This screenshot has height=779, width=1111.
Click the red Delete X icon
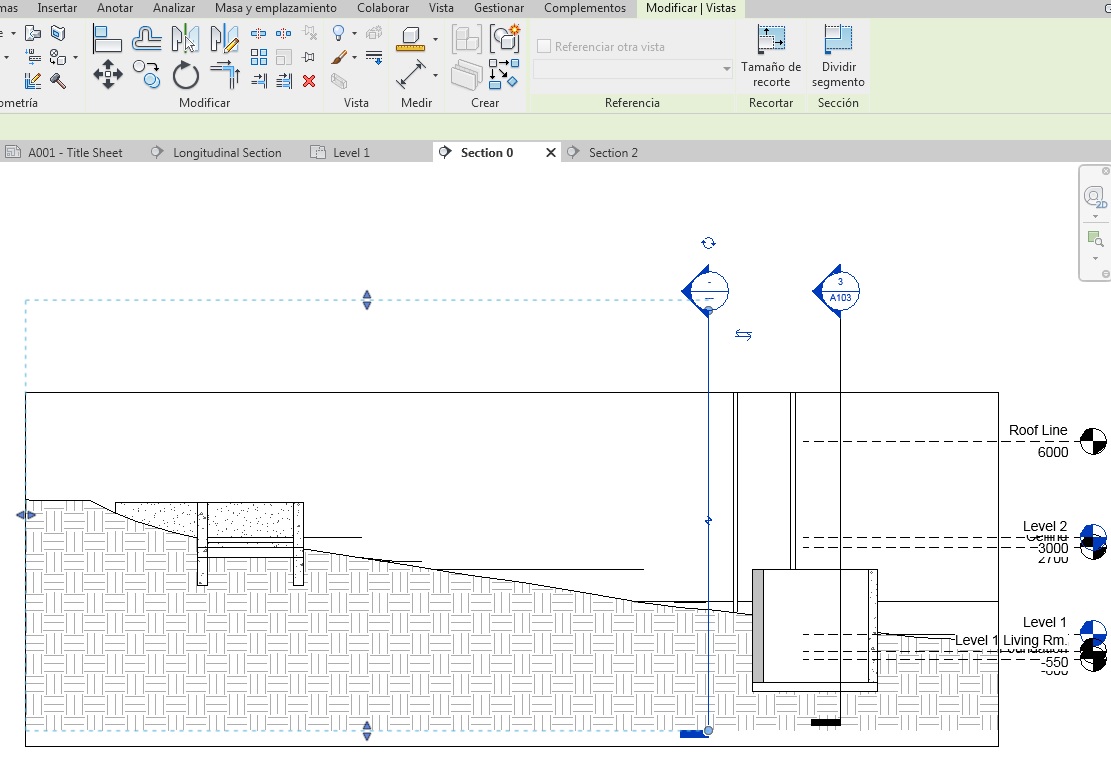click(309, 80)
